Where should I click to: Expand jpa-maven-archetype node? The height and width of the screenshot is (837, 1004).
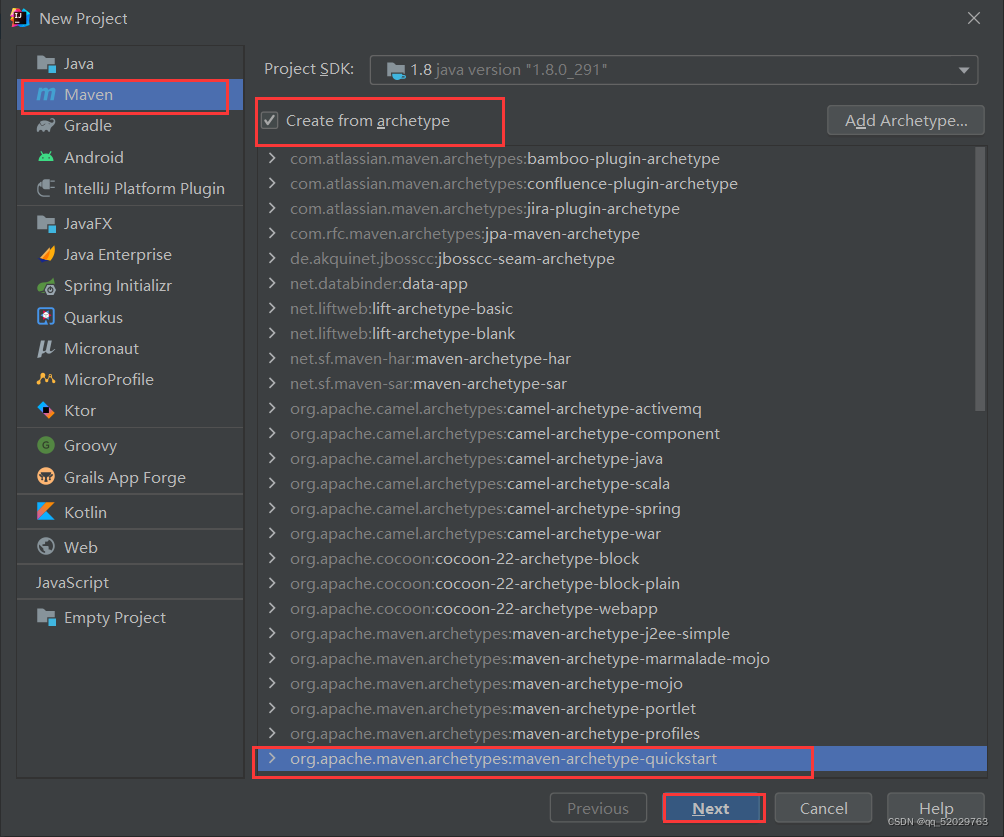coord(272,233)
